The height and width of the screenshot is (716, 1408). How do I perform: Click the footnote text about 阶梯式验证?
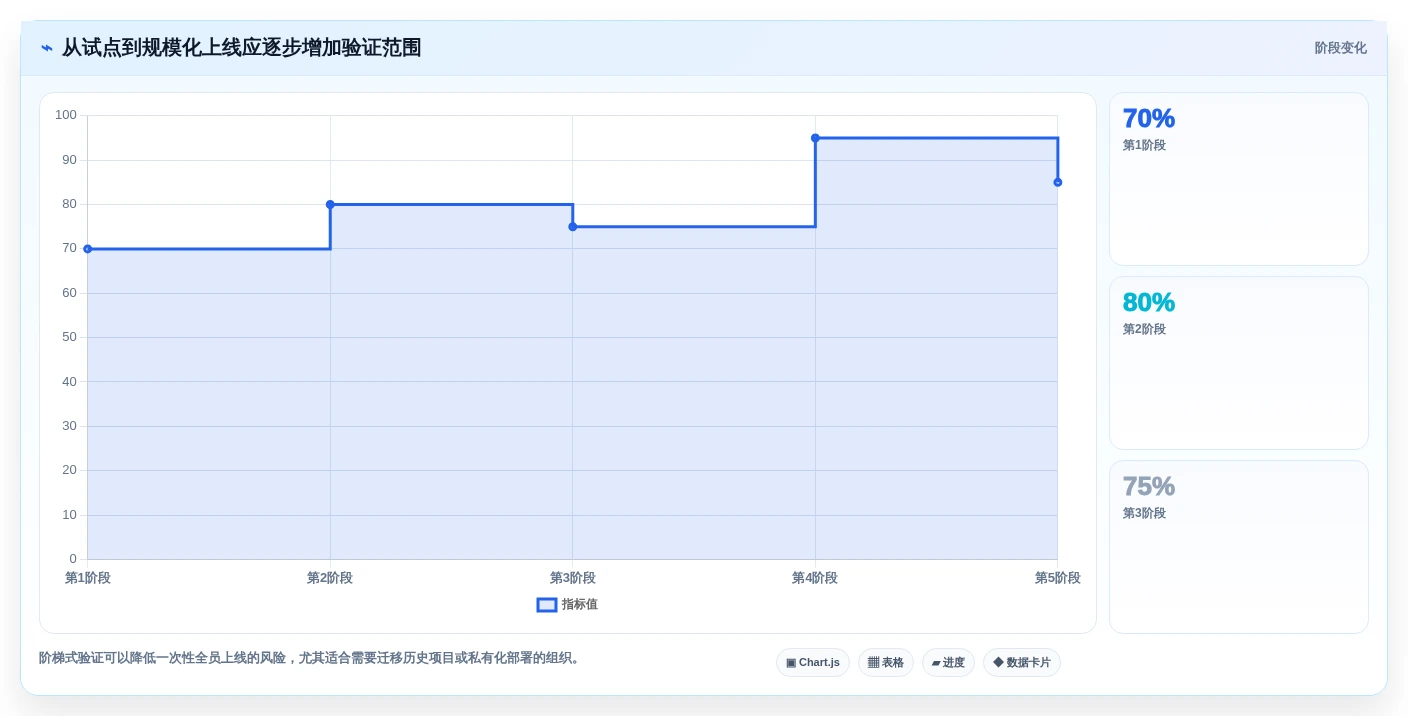pyautogui.click(x=311, y=658)
